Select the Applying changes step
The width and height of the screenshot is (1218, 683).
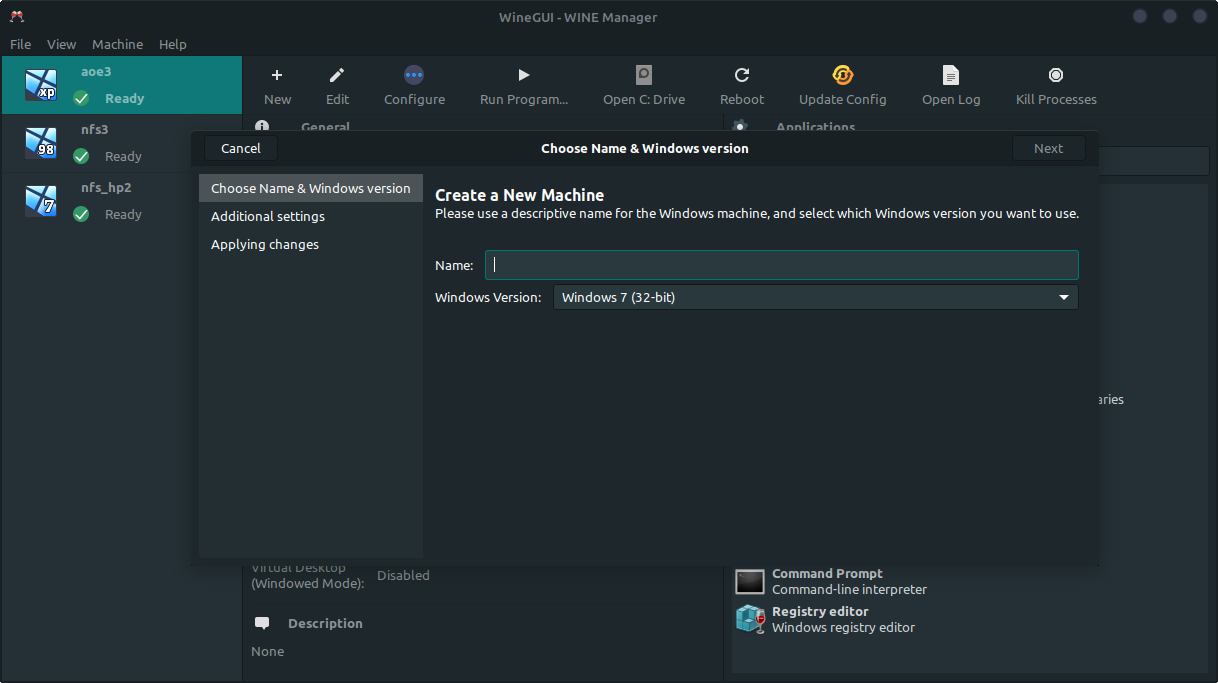265,244
